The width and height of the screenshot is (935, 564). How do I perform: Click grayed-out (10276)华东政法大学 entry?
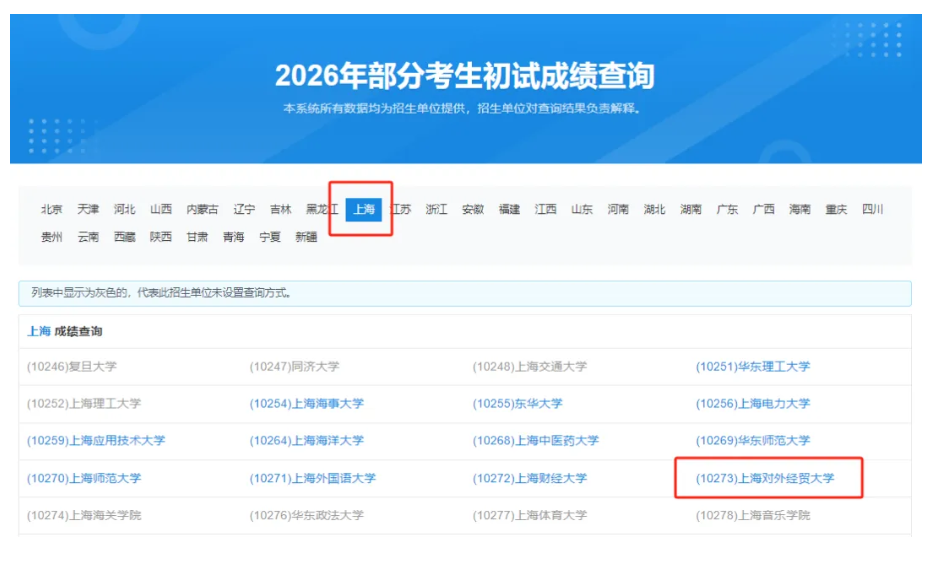click(306, 515)
